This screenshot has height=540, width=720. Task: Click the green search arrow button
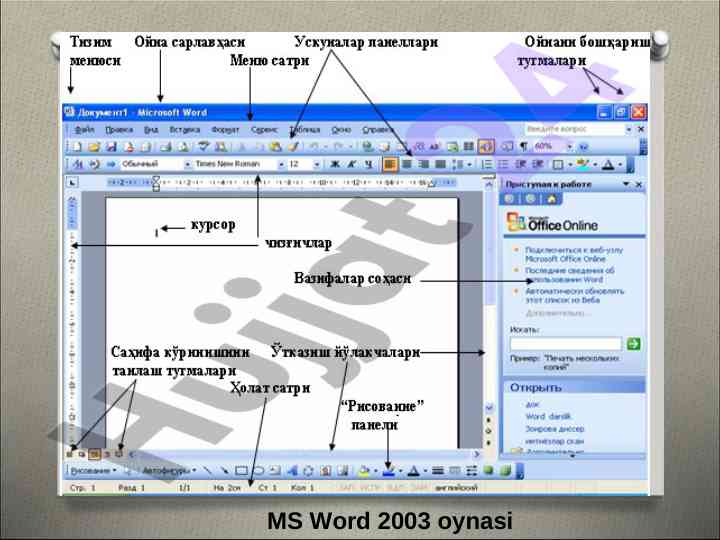(634, 343)
